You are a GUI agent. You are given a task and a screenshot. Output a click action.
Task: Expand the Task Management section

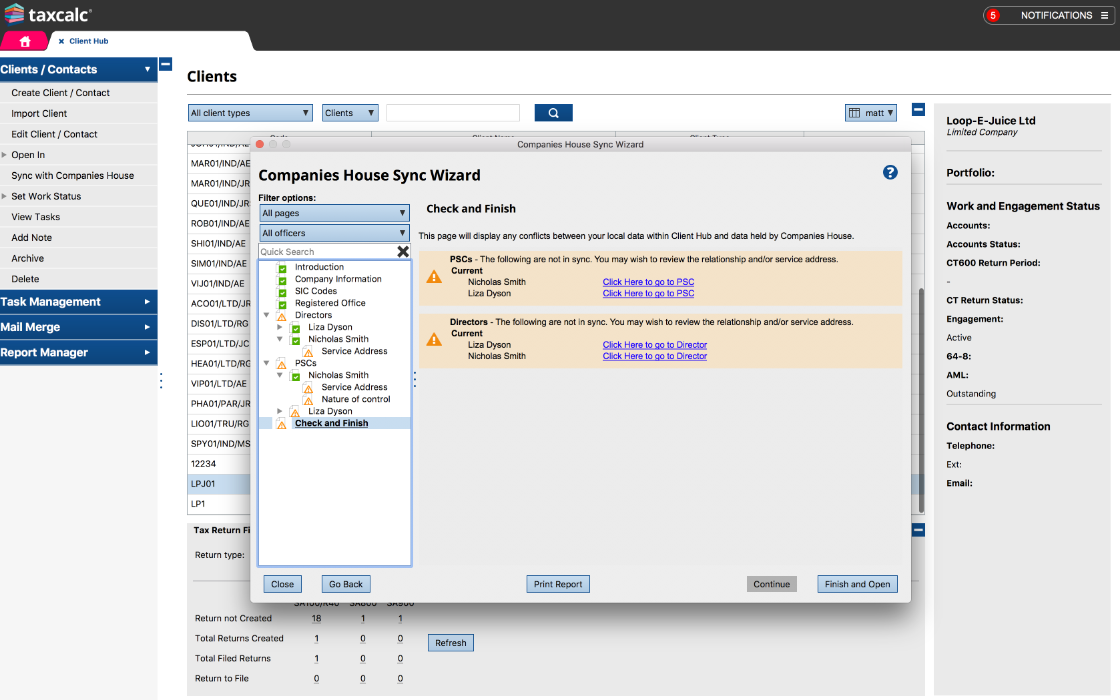pos(79,302)
